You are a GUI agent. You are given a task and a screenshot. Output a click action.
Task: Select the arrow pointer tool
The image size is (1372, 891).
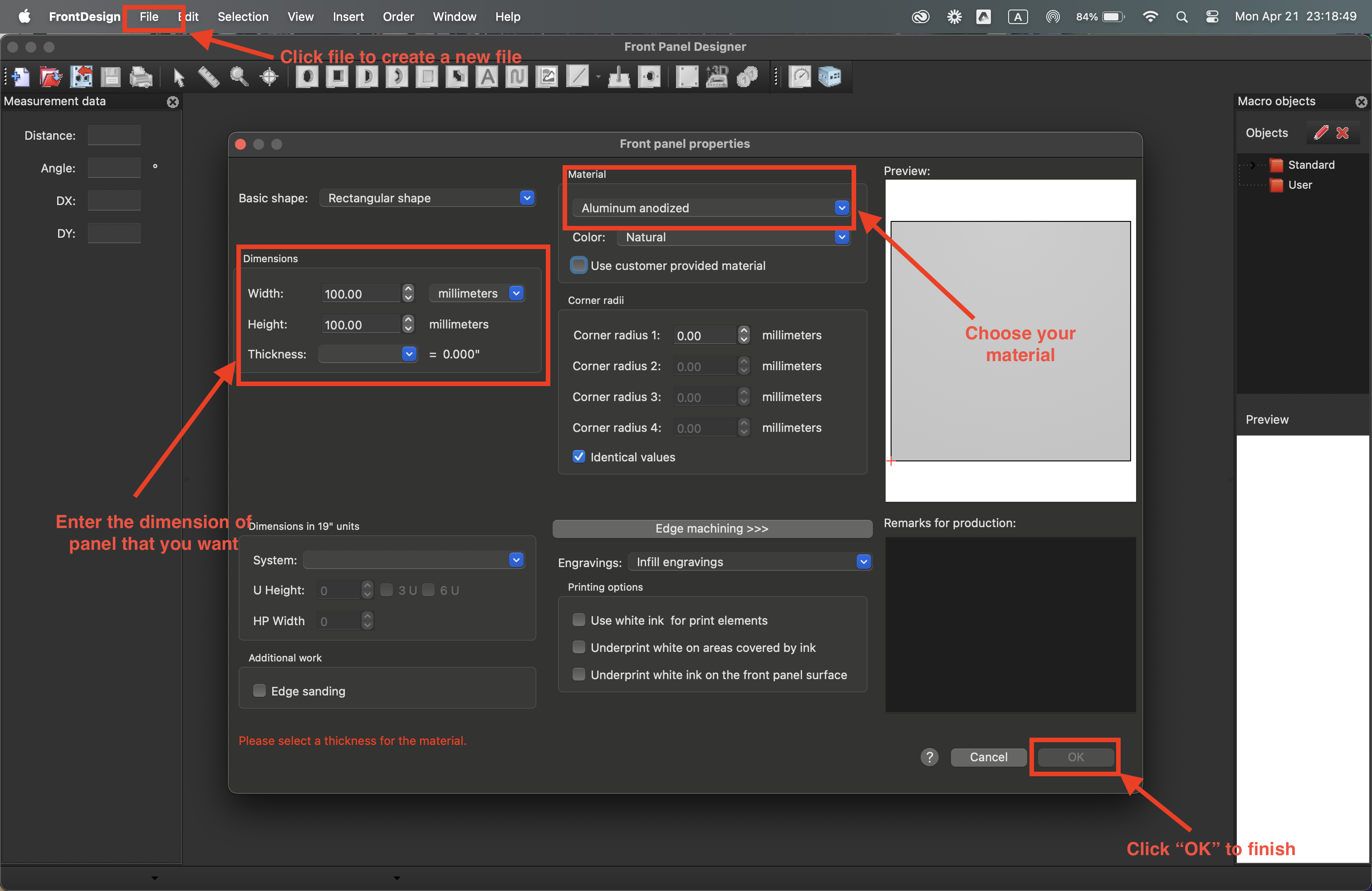point(179,77)
